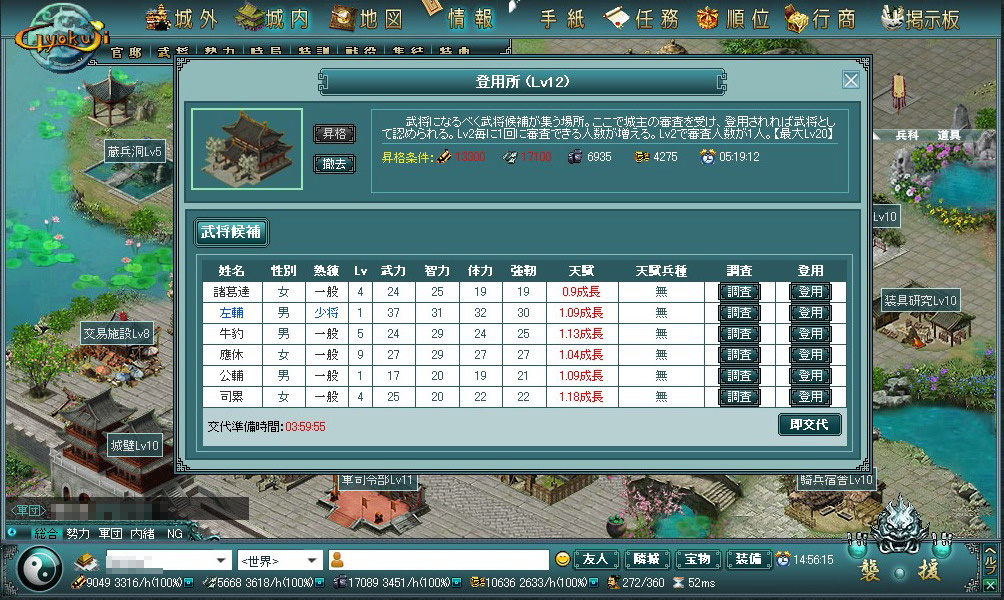The image size is (1004, 600).
Task: Click the 宝物 treasures button
Action: coord(698,560)
